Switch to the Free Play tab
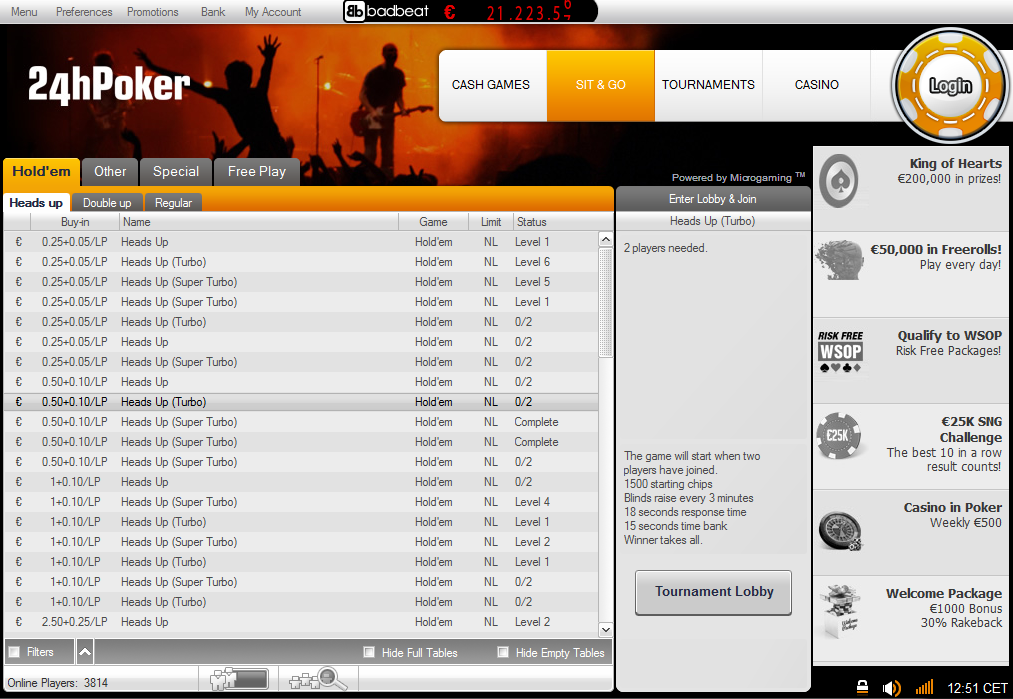1013x699 pixels. click(256, 172)
